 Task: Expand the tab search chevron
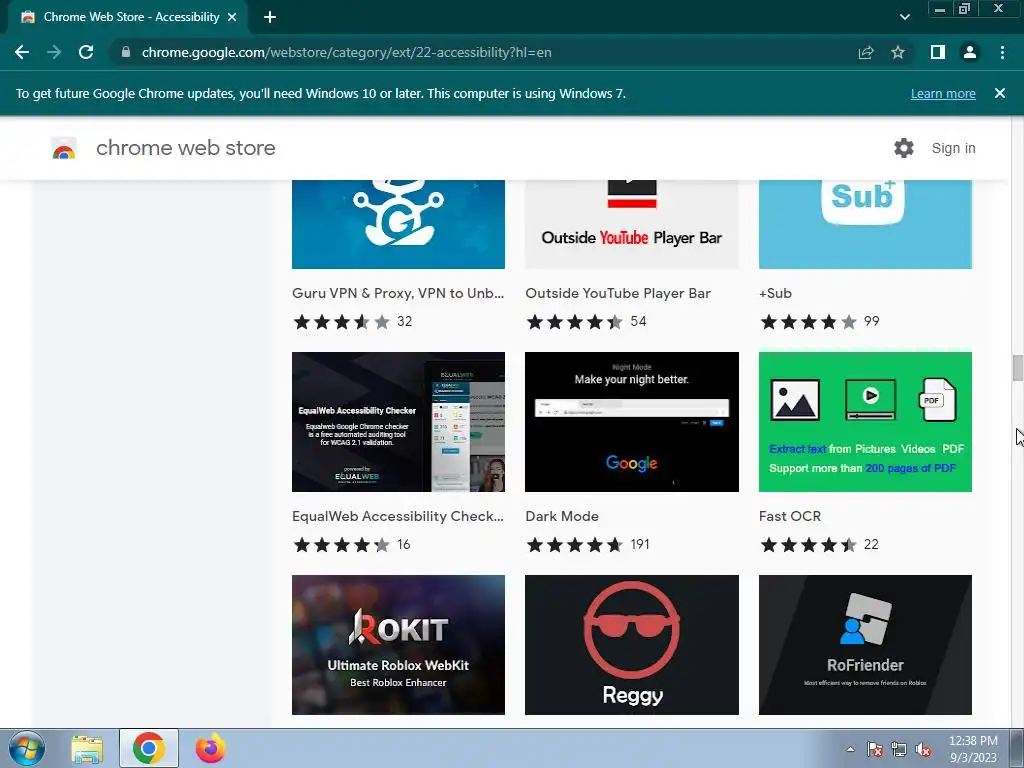point(904,17)
